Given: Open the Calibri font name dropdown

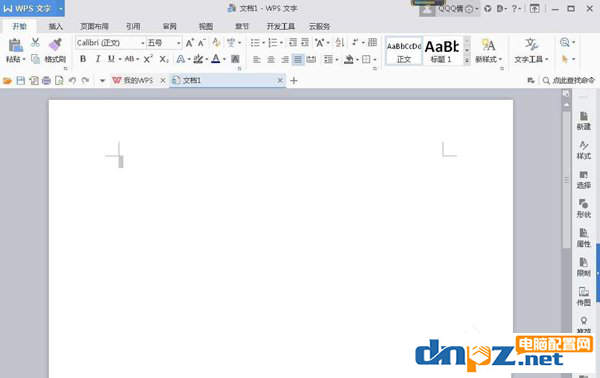Looking at the screenshot, I should click(111, 43).
